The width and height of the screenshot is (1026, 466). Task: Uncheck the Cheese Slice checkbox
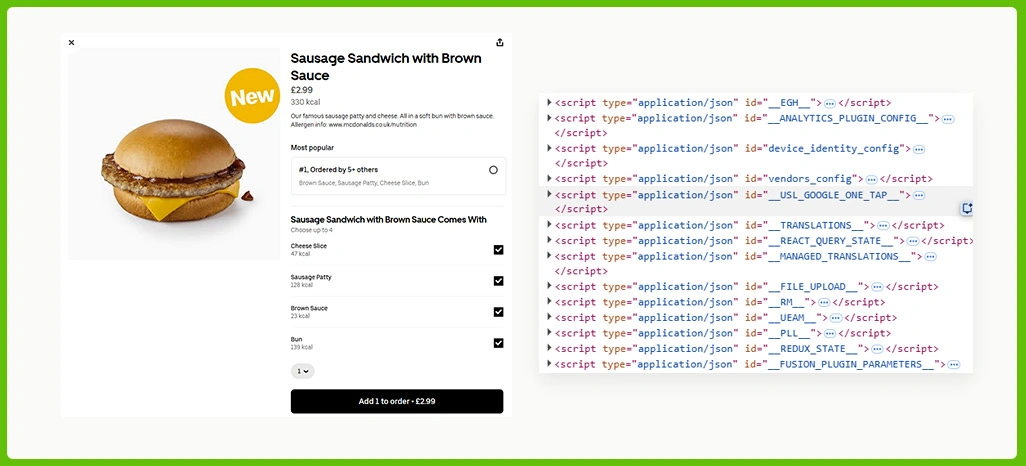tap(498, 250)
